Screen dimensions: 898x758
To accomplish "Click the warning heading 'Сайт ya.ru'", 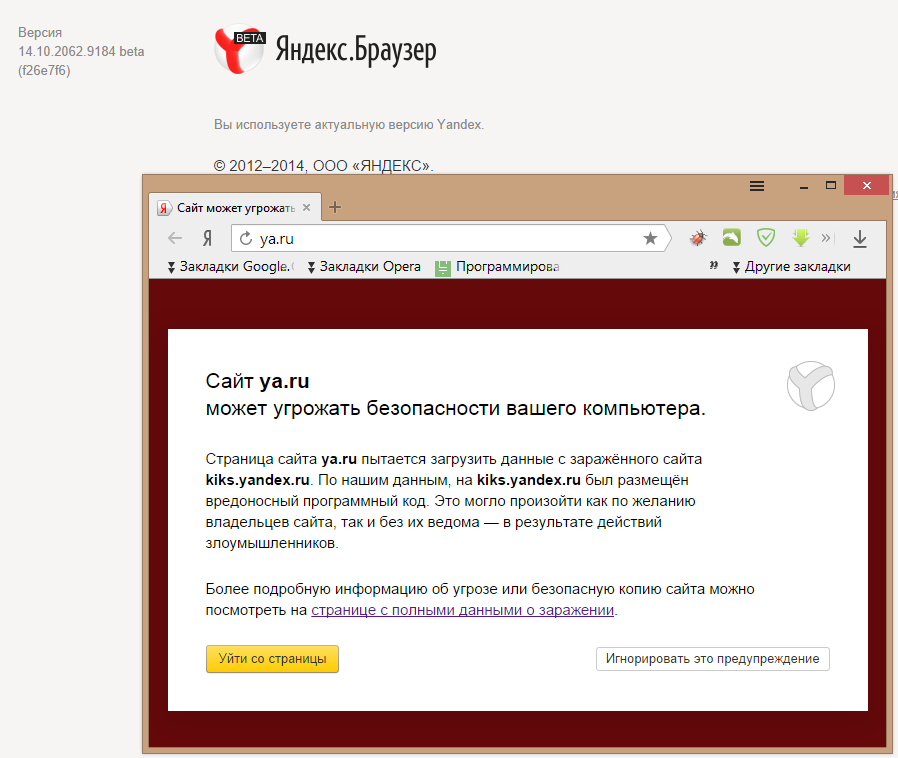I will [257, 381].
